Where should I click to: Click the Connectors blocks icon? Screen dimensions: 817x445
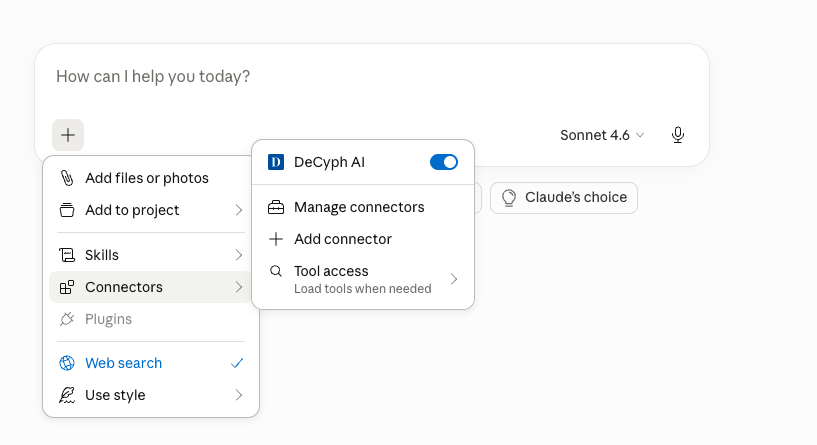click(x=67, y=287)
